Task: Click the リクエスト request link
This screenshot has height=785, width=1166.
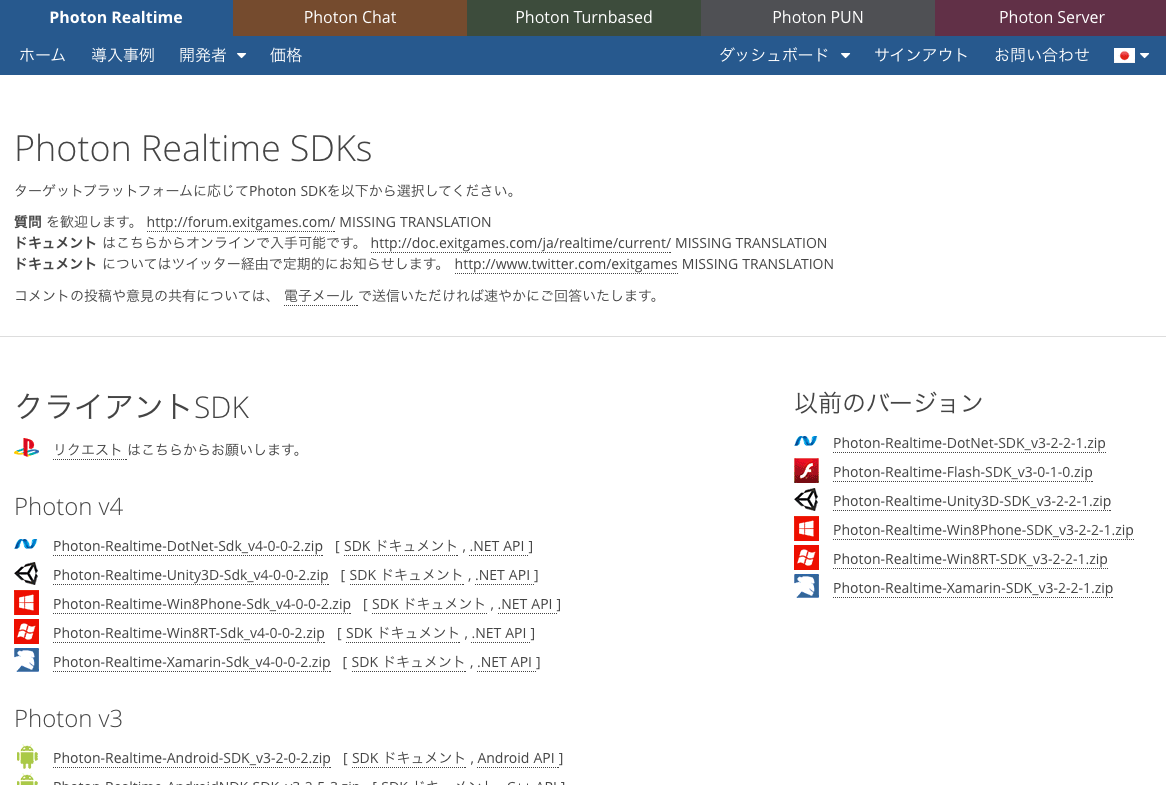Action: pyautogui.click(x=87, y=450)
